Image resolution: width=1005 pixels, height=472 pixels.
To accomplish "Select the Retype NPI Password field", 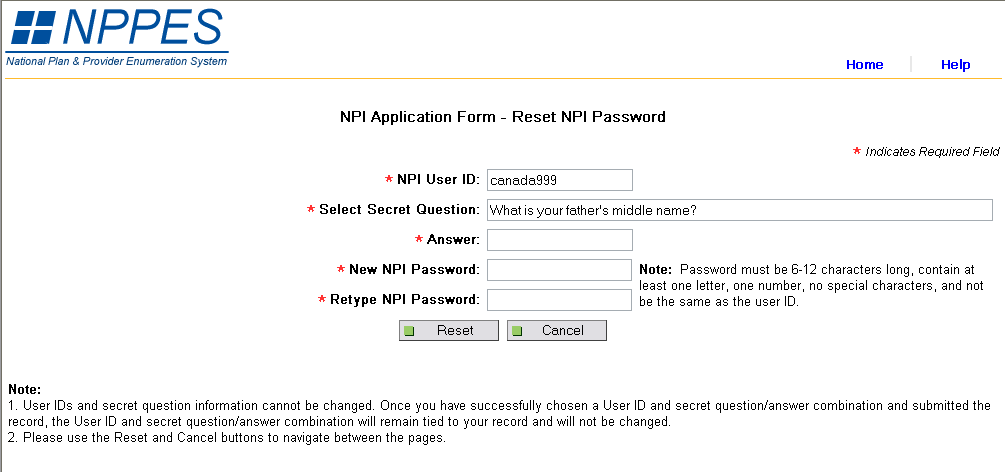I will pos(559,300).
